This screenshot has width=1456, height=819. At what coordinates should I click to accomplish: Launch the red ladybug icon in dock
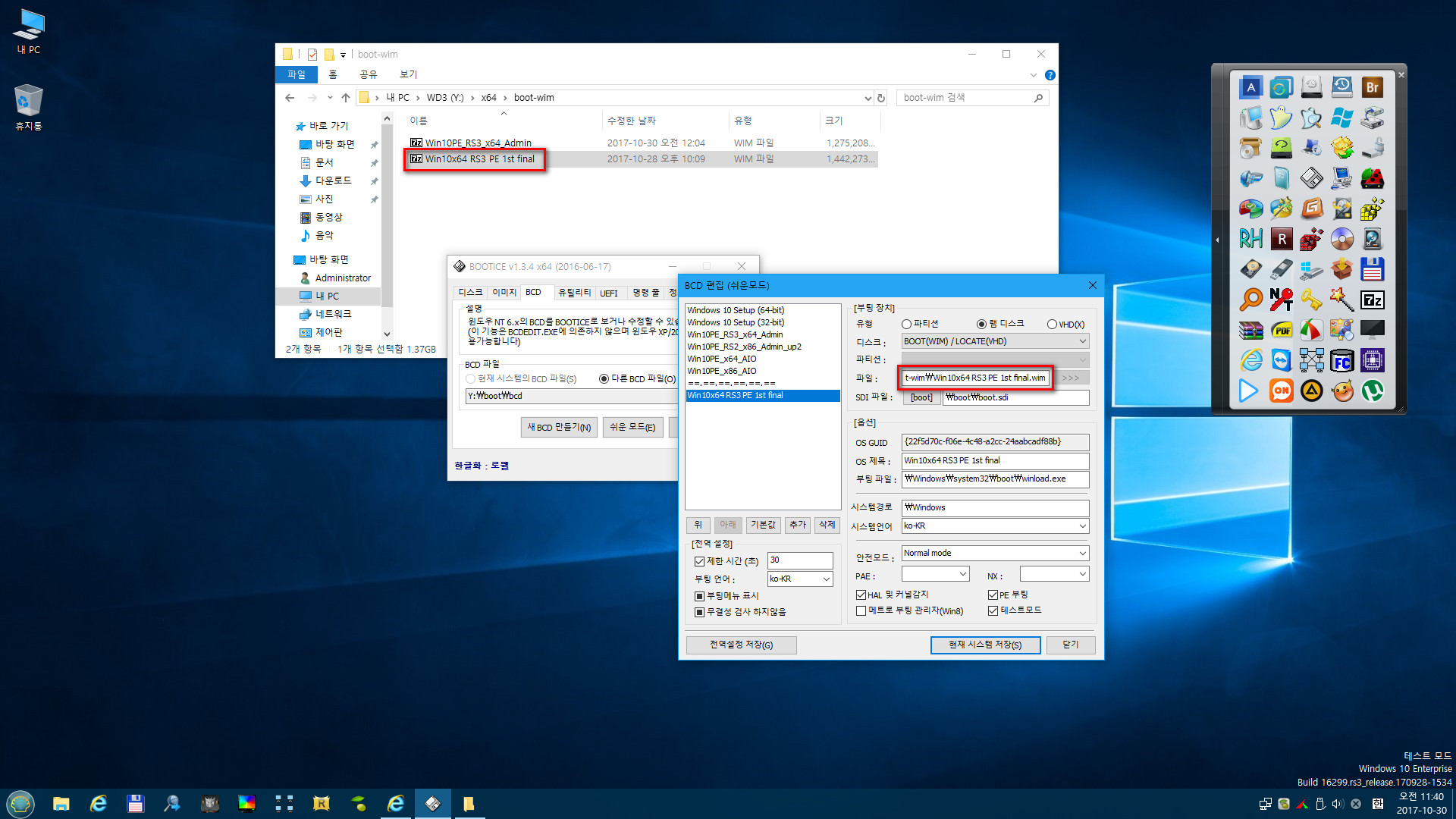(1372, 178)
